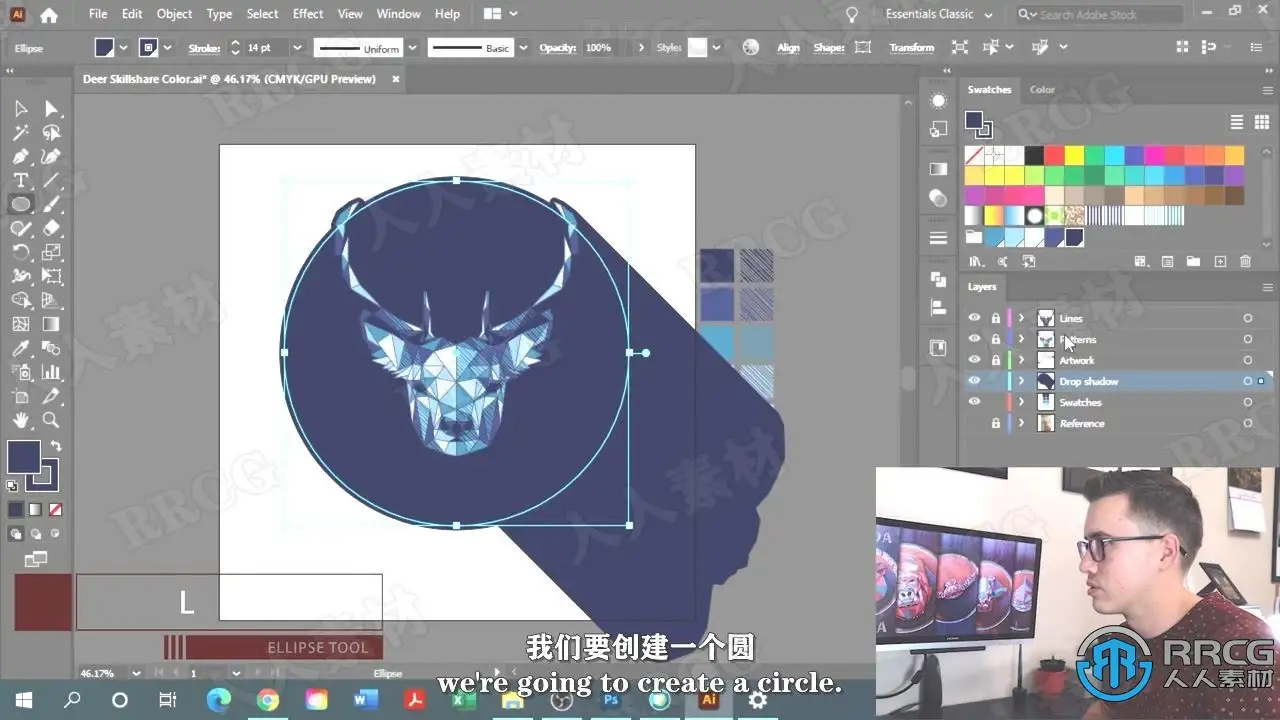
Task: Swap fill and stroke colors
Action: coord(56,446)
